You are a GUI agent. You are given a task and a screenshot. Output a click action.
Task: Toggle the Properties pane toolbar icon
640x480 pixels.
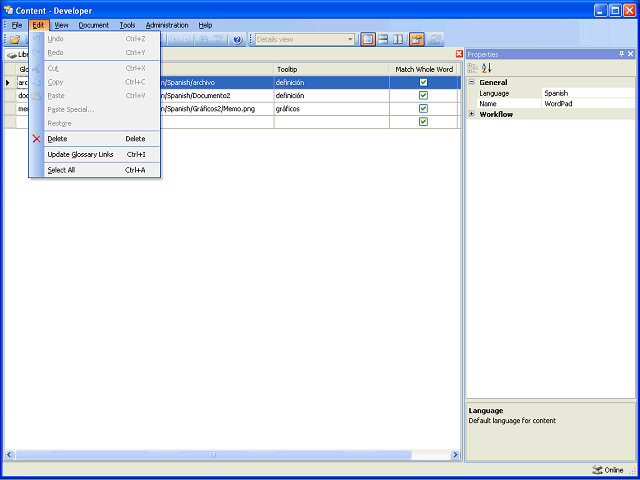[x=417, y=39]
